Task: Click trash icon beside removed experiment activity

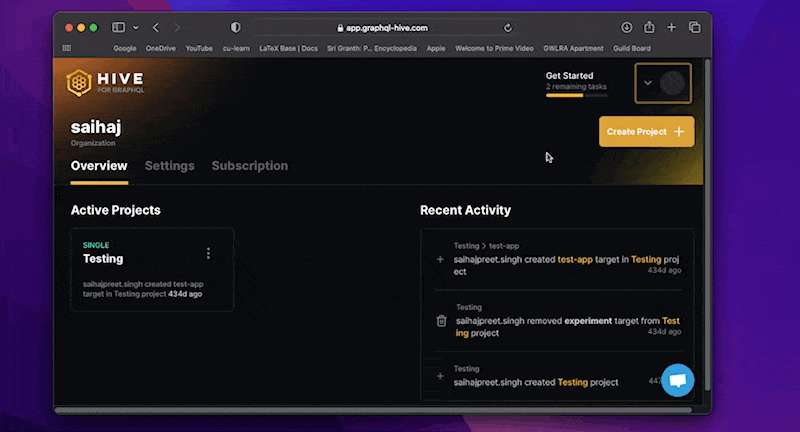Action: (x=441, y=321)
